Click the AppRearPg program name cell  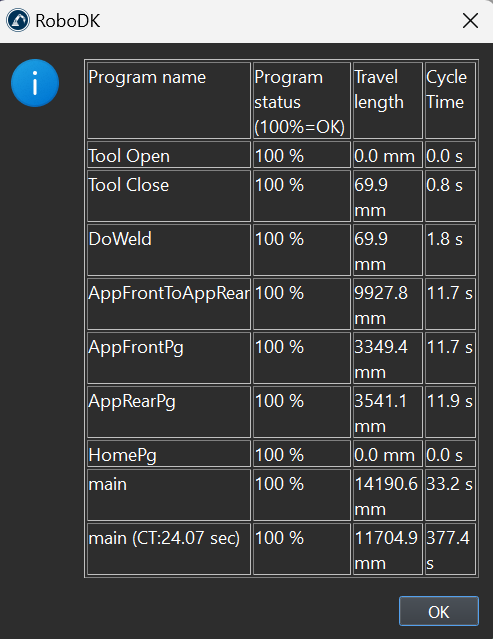coord(169,412)
